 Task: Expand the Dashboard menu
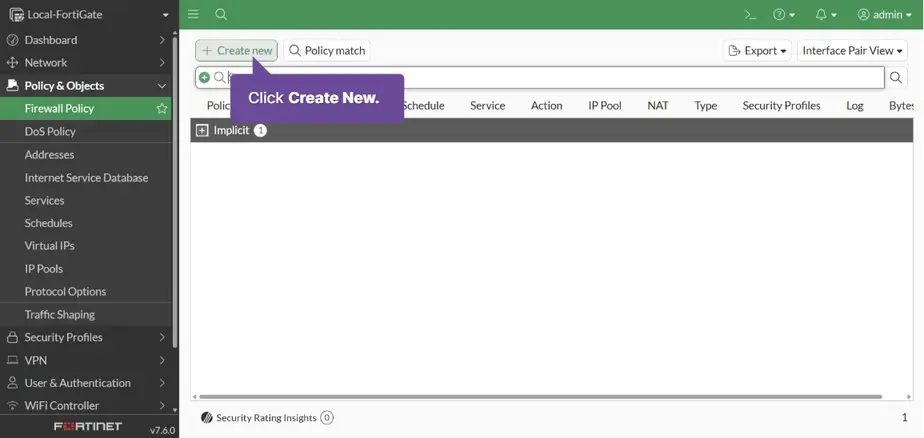tap(86, 40)
